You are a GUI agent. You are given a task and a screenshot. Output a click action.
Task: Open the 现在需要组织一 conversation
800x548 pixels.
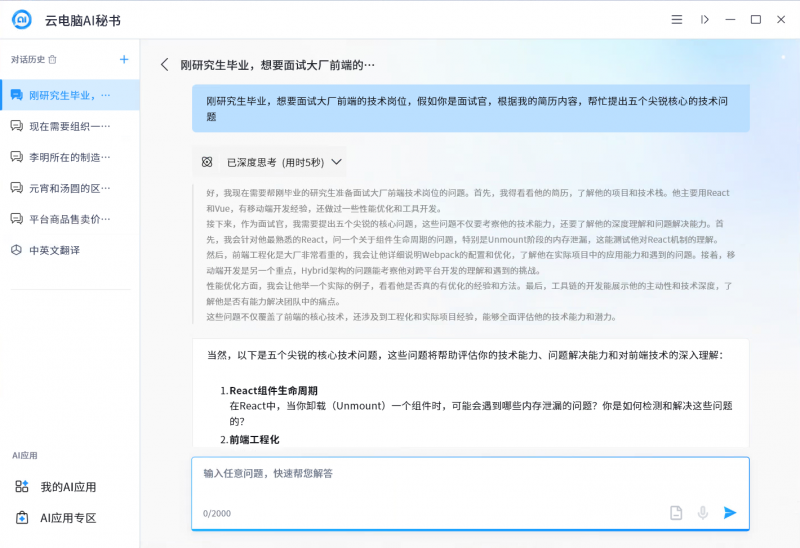tap(68, 126)
